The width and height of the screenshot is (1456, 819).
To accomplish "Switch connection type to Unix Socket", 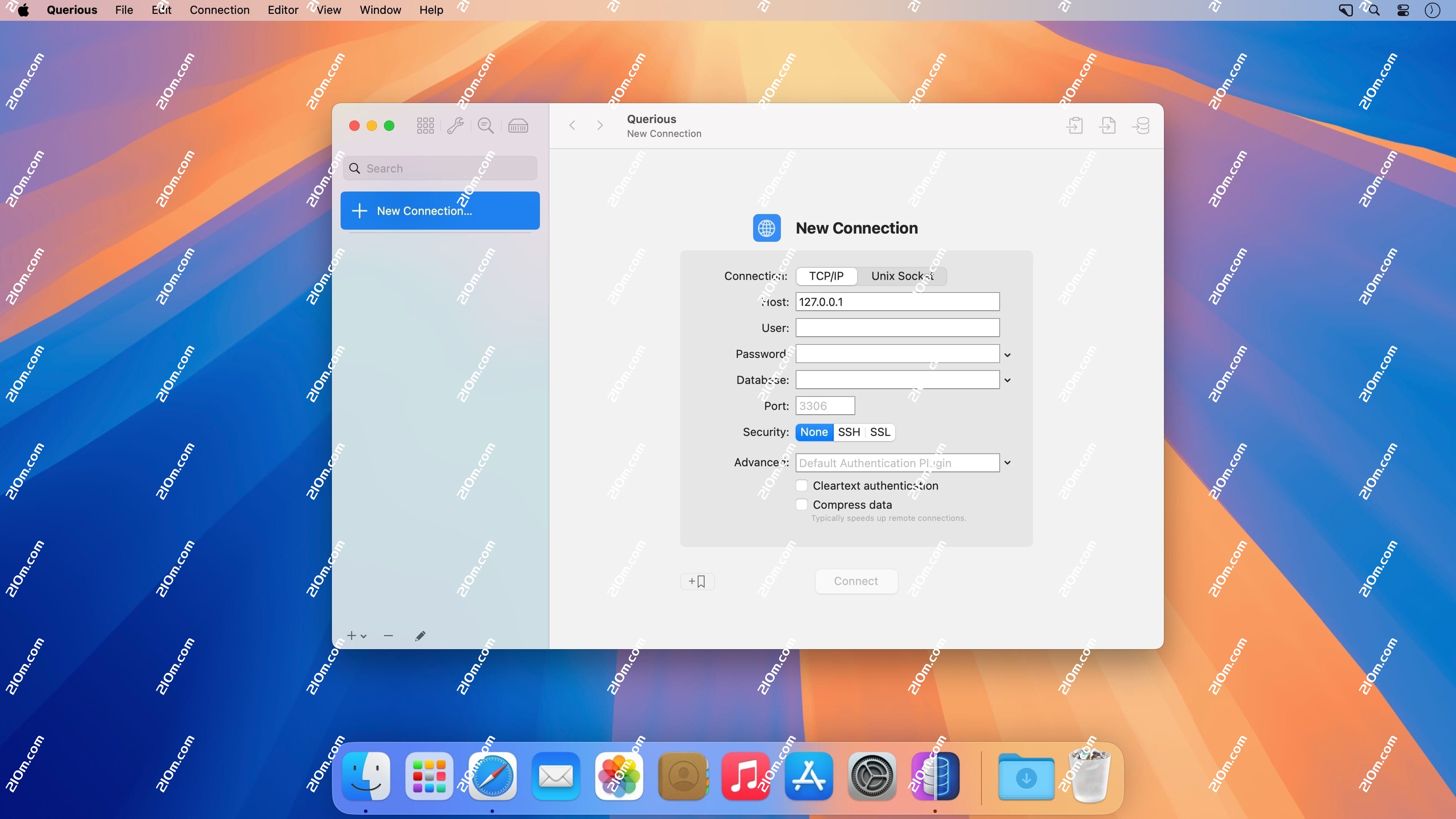I will (901, 276).
